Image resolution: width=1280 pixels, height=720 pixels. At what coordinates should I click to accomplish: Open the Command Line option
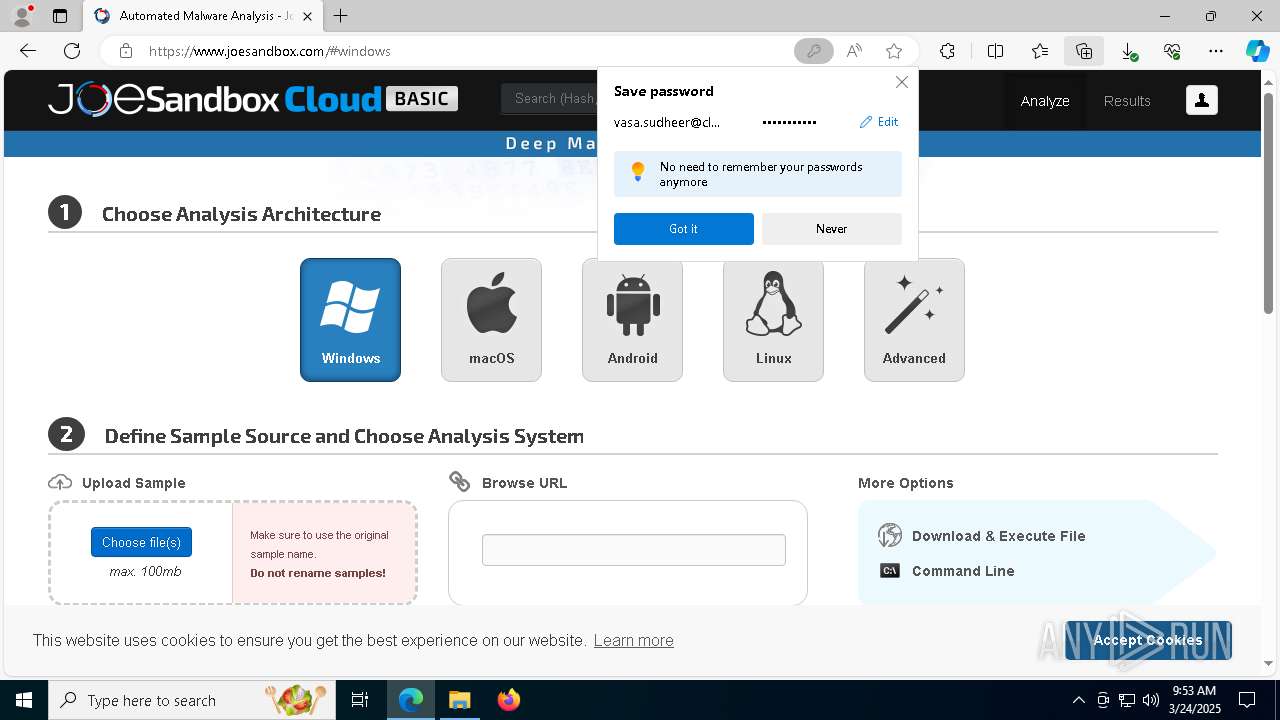click(x=946, y=571)
